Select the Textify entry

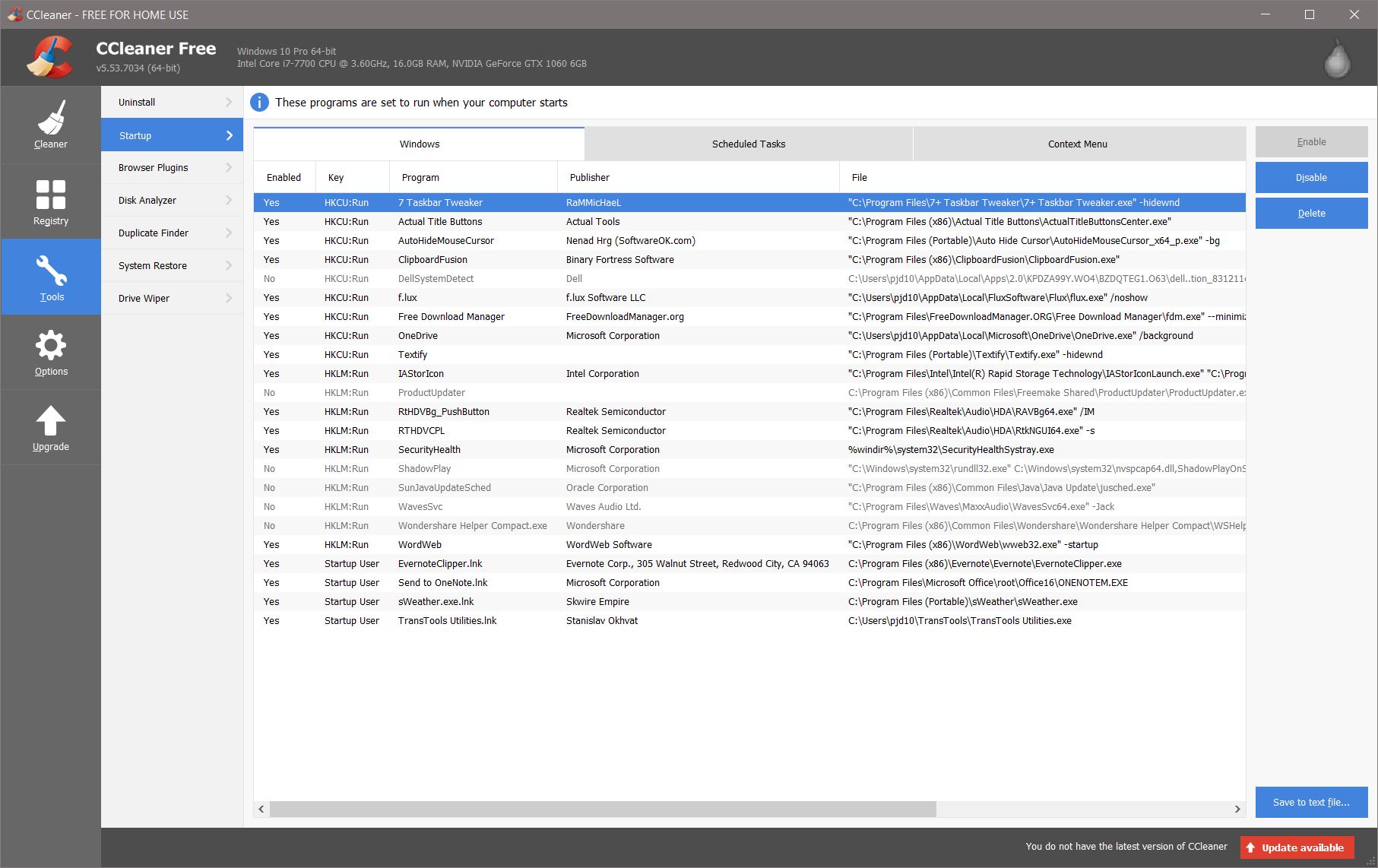click(749, 355)
